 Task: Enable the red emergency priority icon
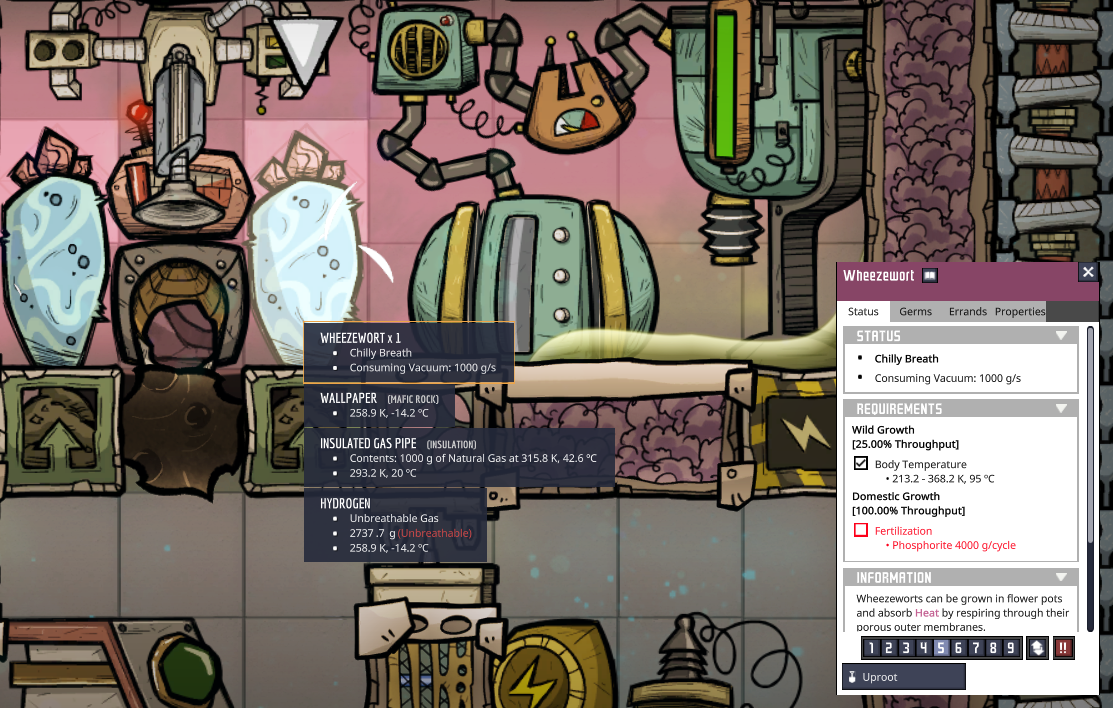point(1063,648)
